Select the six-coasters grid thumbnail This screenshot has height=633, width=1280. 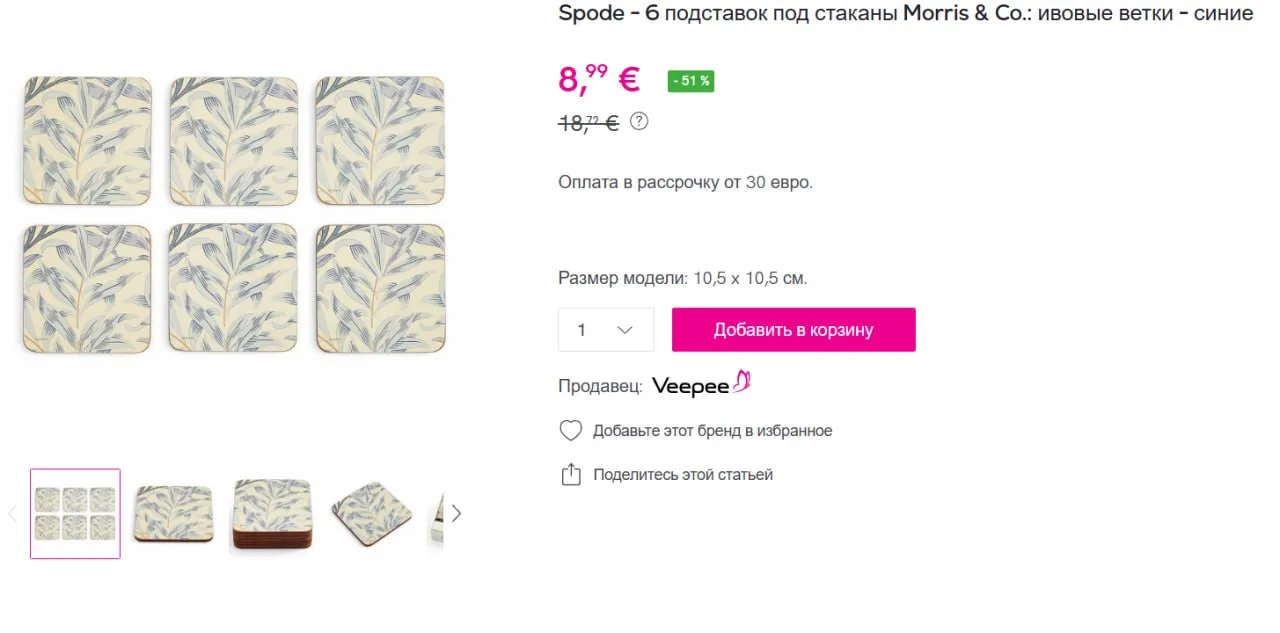pyautogui.click(x=75, y=513)
